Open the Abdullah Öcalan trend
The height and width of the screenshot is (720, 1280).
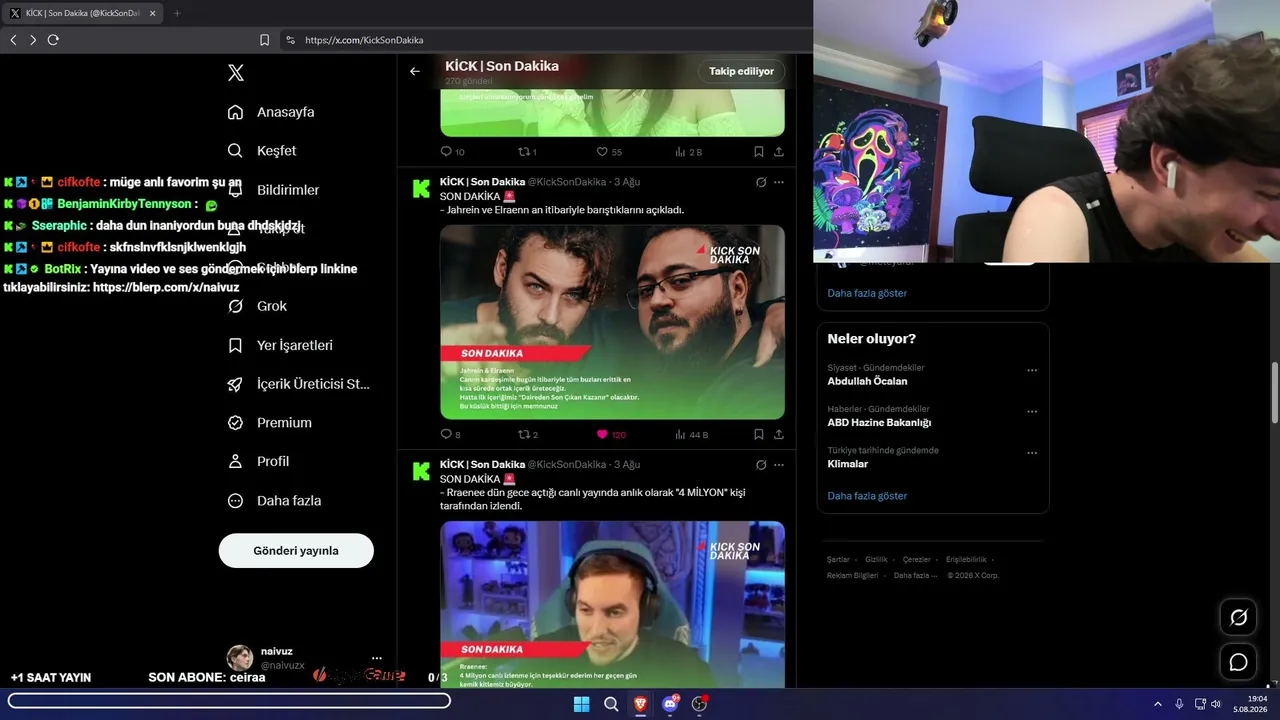[867, 381]
